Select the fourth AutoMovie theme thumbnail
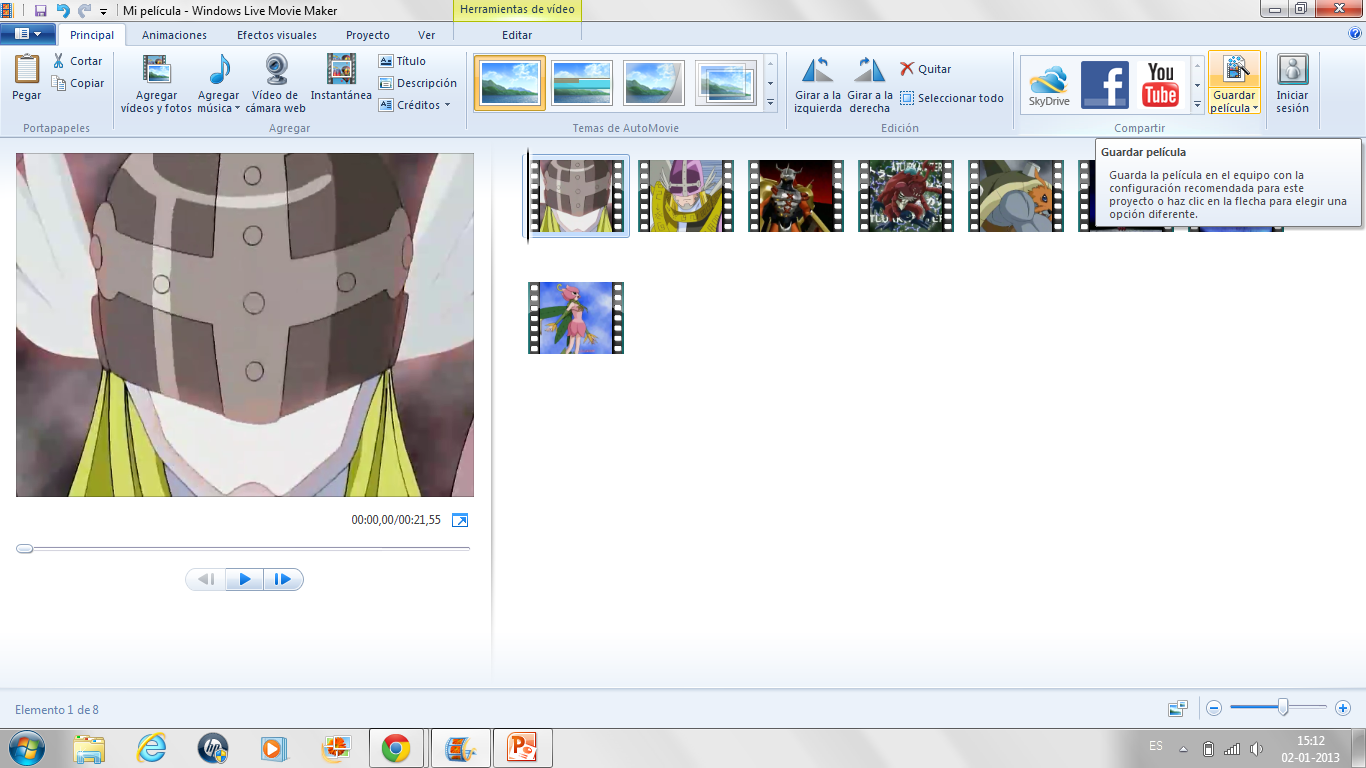Viewport: 1366px width, 768px height. [726, 82]
